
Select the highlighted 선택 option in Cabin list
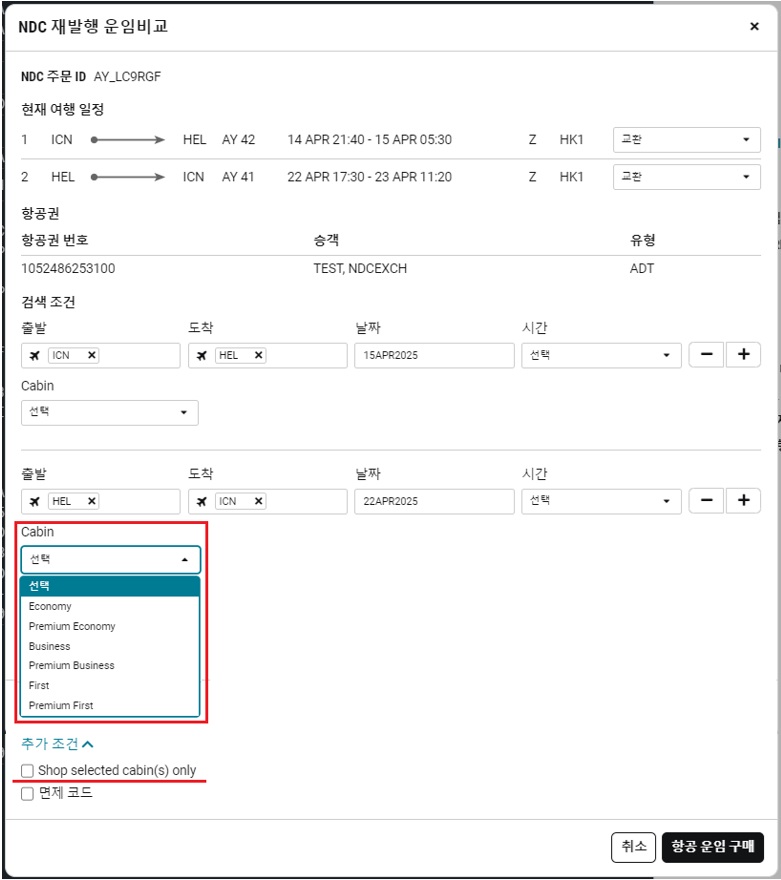[110, 586]
